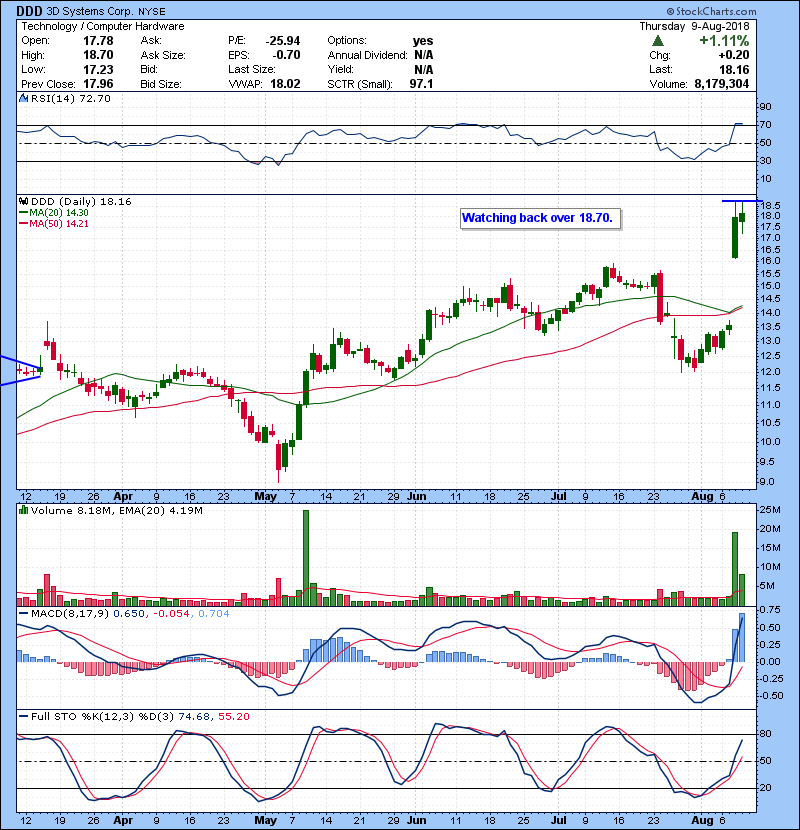This screenshot has height=830, width=800.
Task: Click 'Technology / Computer Hardware' sector text
Action: [103, 26]
